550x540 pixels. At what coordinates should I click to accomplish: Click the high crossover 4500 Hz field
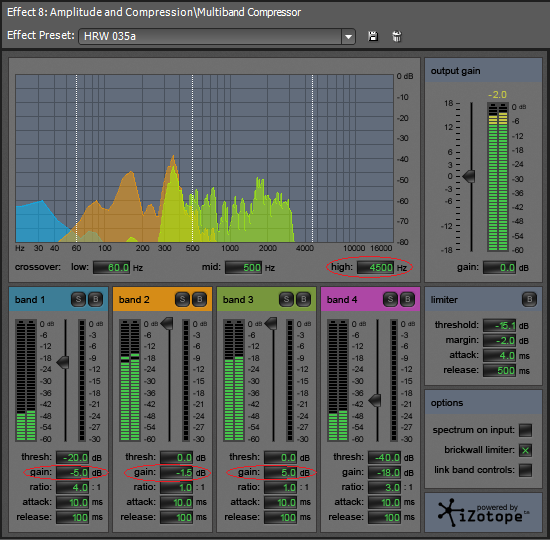coord(376,267)
